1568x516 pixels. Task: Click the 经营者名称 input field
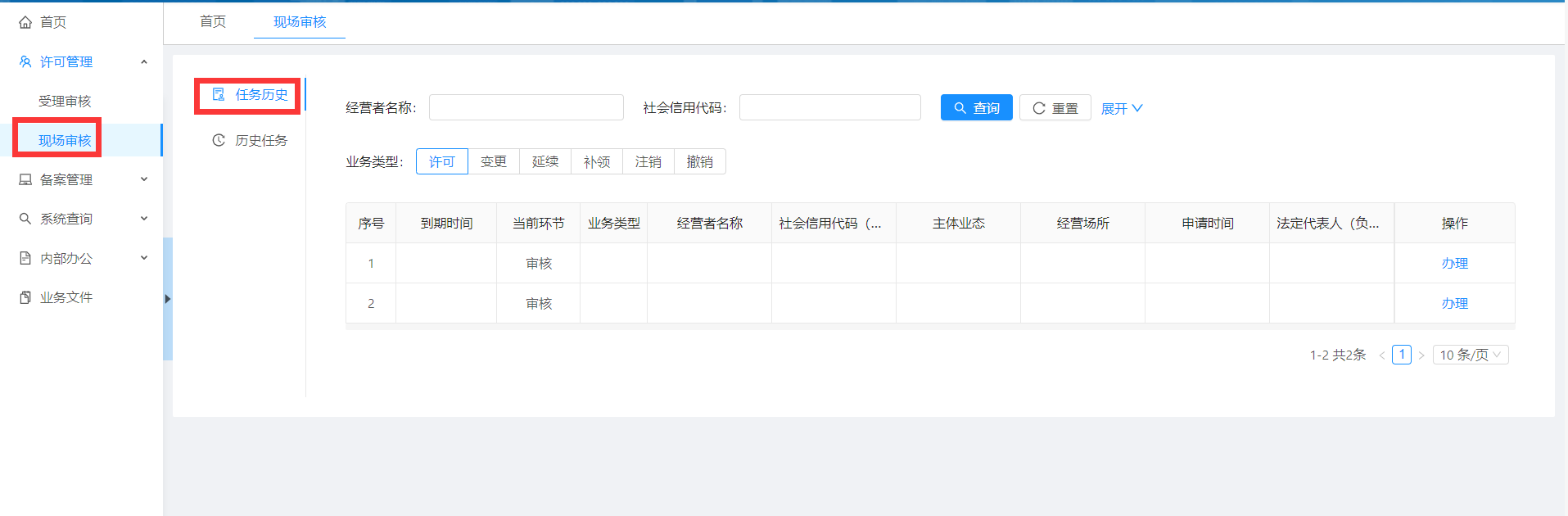(x=526, y=107)
